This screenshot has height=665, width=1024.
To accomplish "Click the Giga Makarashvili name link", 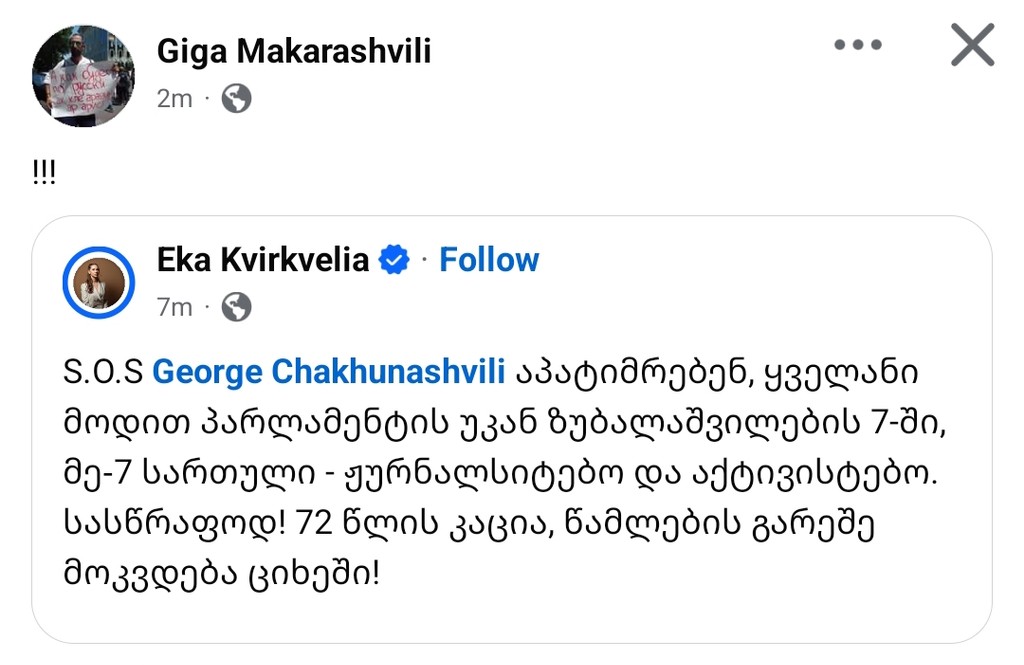I will tap(294, 51).
